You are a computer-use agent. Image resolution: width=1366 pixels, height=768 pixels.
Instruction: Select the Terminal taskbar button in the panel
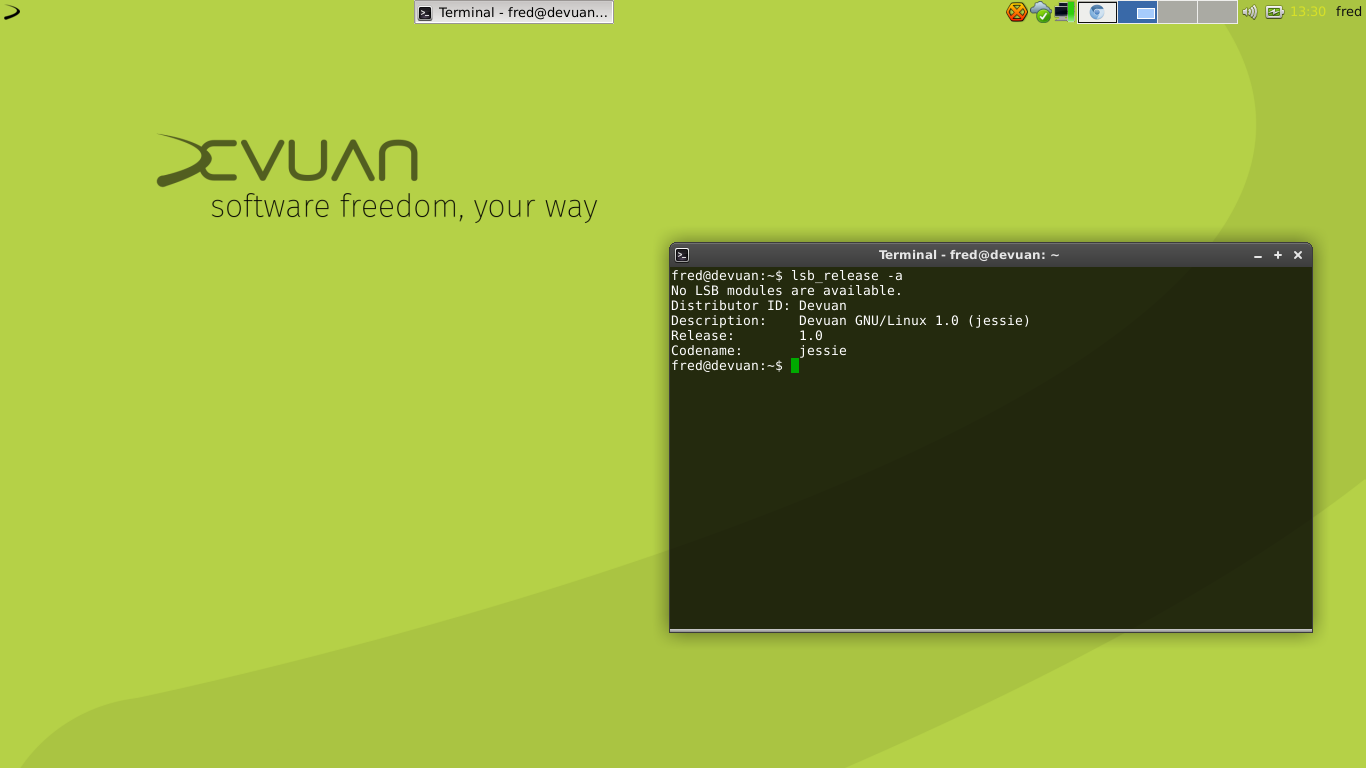click(x=513, y=12)
